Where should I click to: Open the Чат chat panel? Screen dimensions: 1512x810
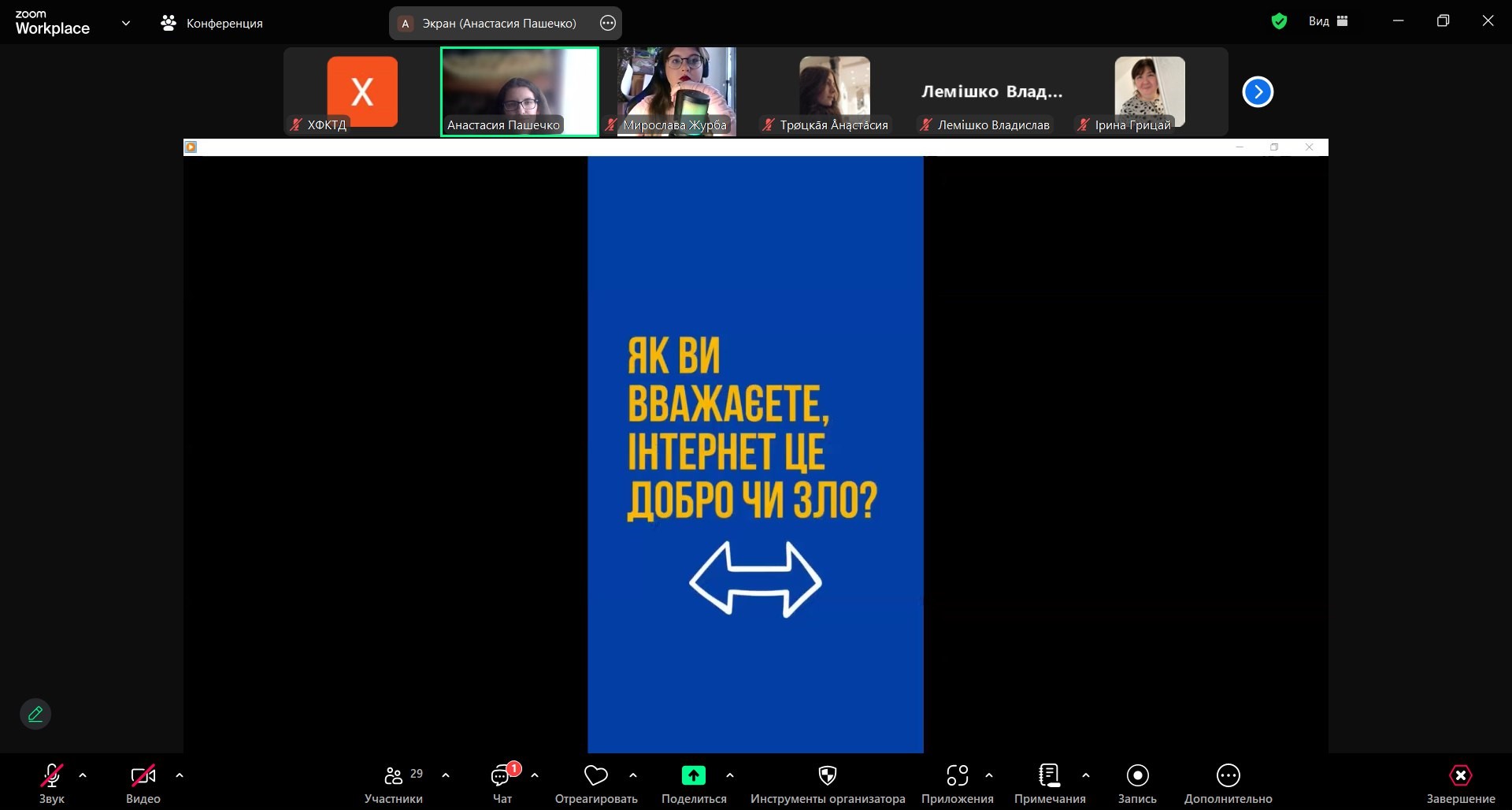[502, 776]
